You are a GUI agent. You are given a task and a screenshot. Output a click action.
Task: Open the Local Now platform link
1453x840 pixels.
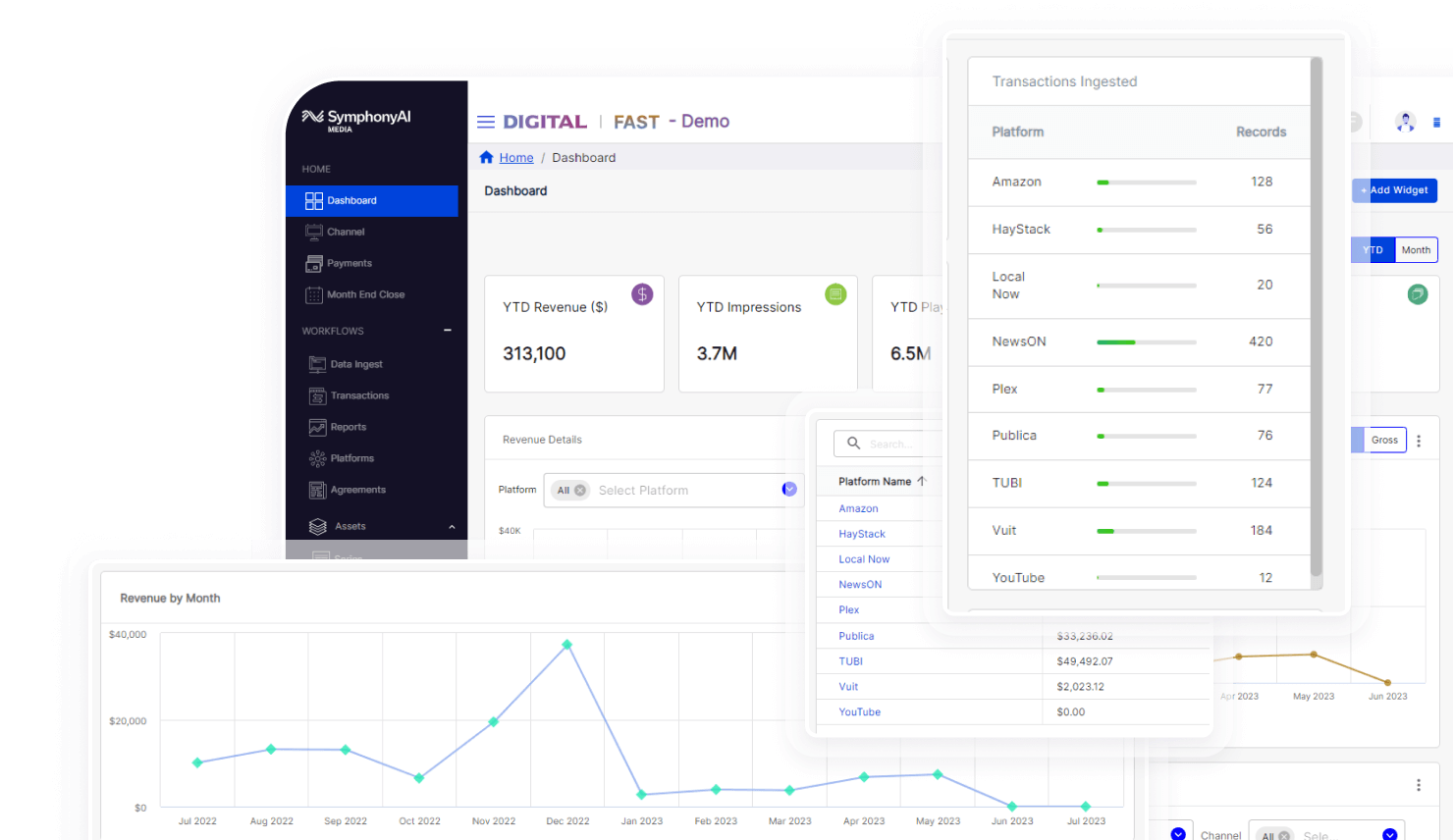coord(864,559)
